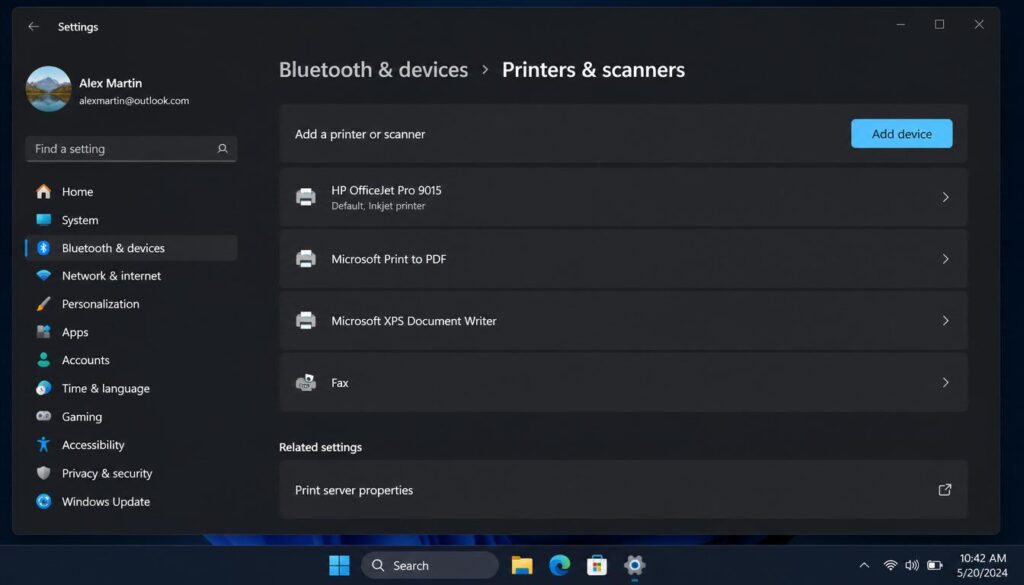Click the battery icon in the system tray
1024x585 pixels.
[x=935, y=565]
